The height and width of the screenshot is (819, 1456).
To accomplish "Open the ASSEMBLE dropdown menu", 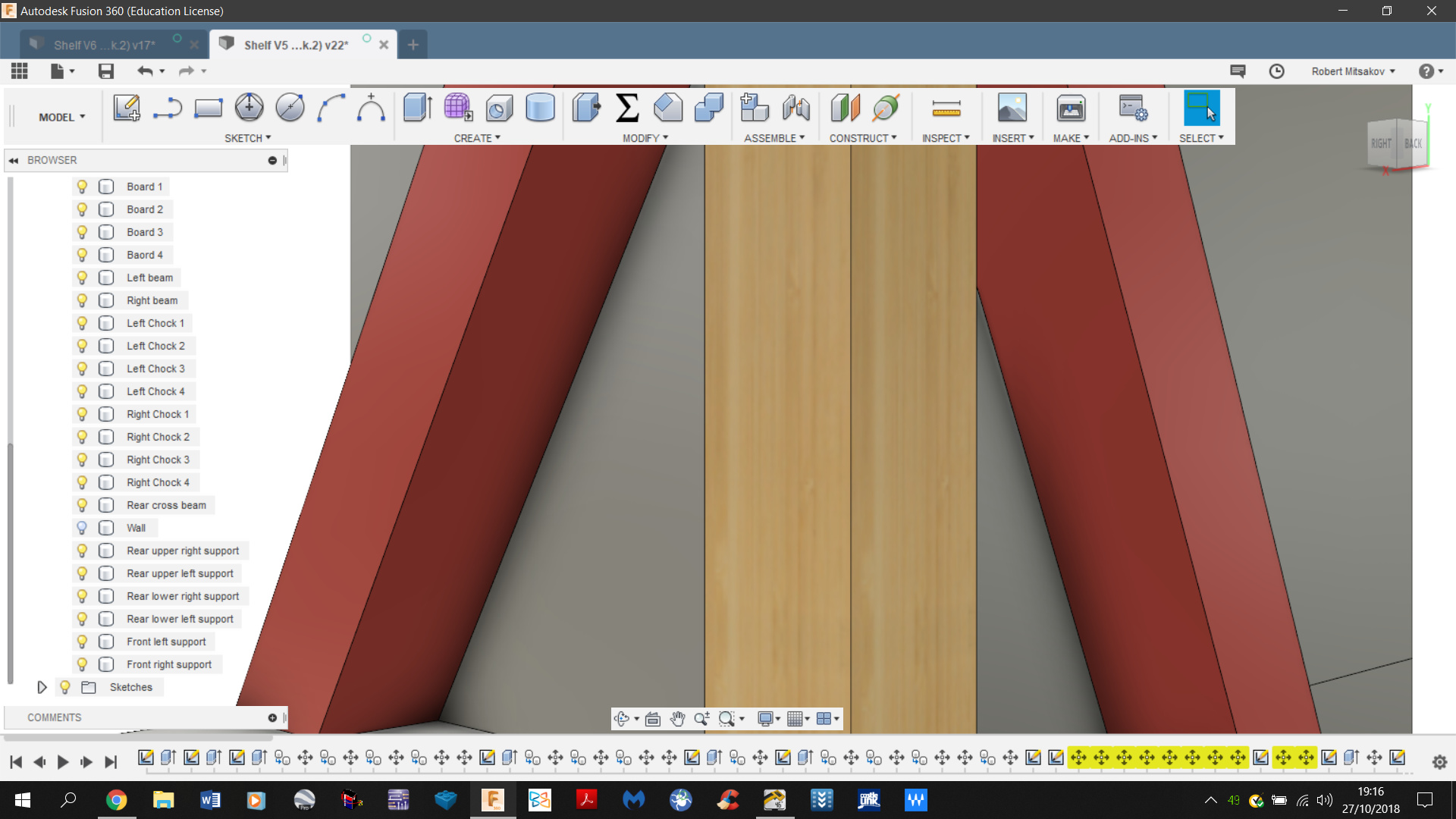I will (774, 138).
